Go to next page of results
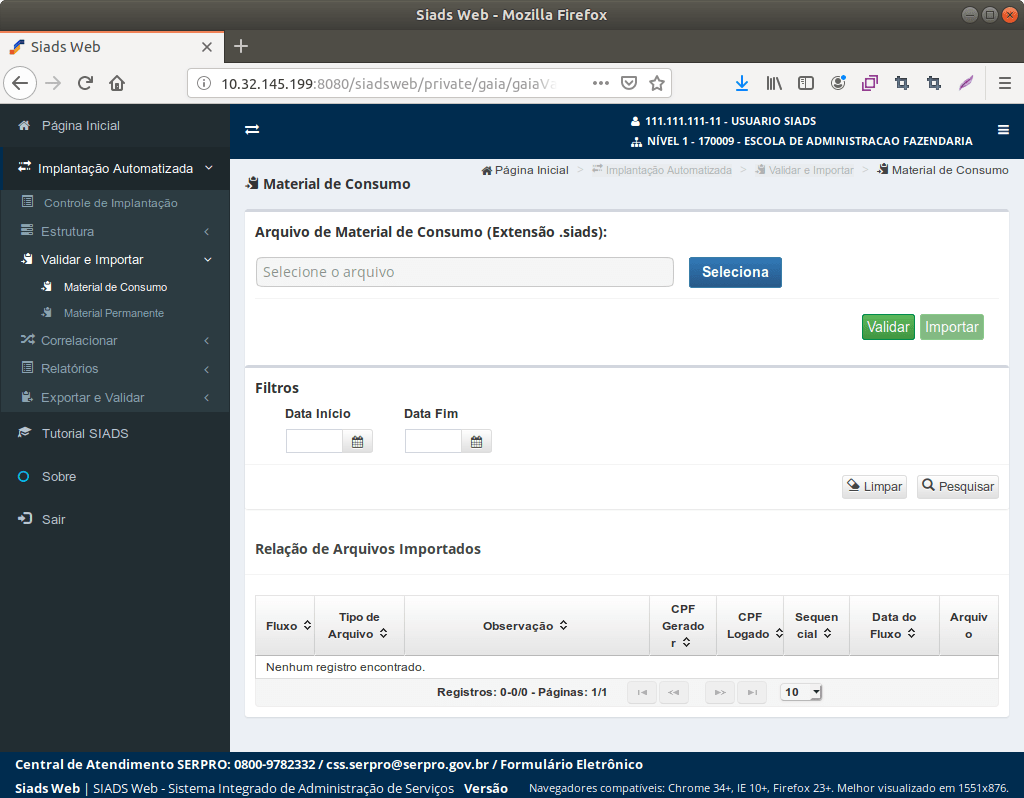Screen dimensions: 1024x798 [x=720, y=692]
